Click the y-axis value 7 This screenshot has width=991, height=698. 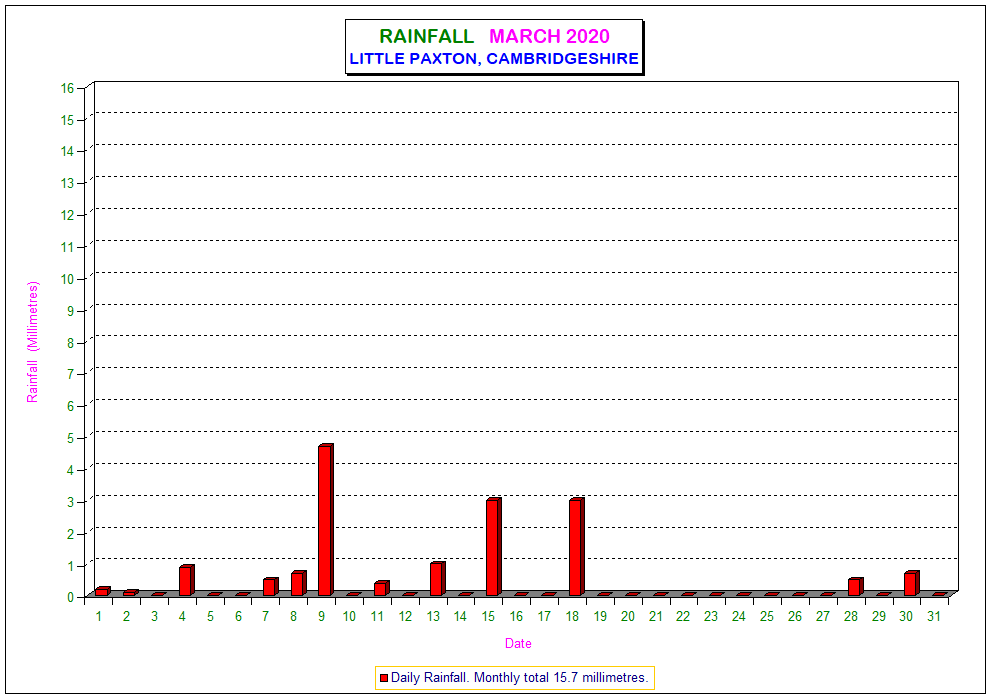(71, 374)
